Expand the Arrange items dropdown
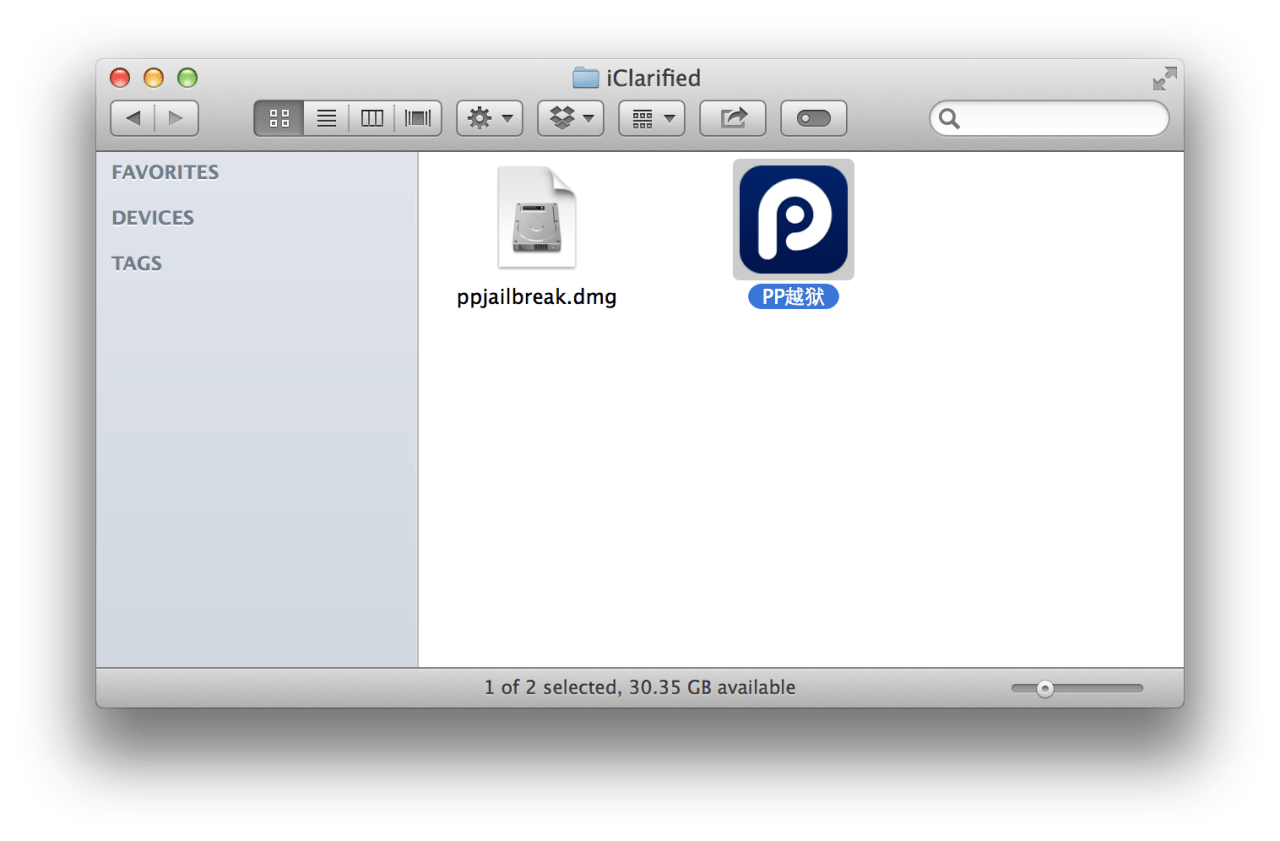Image resolution: width=1280 pixels, height=841 pixels. click(652, 118)
